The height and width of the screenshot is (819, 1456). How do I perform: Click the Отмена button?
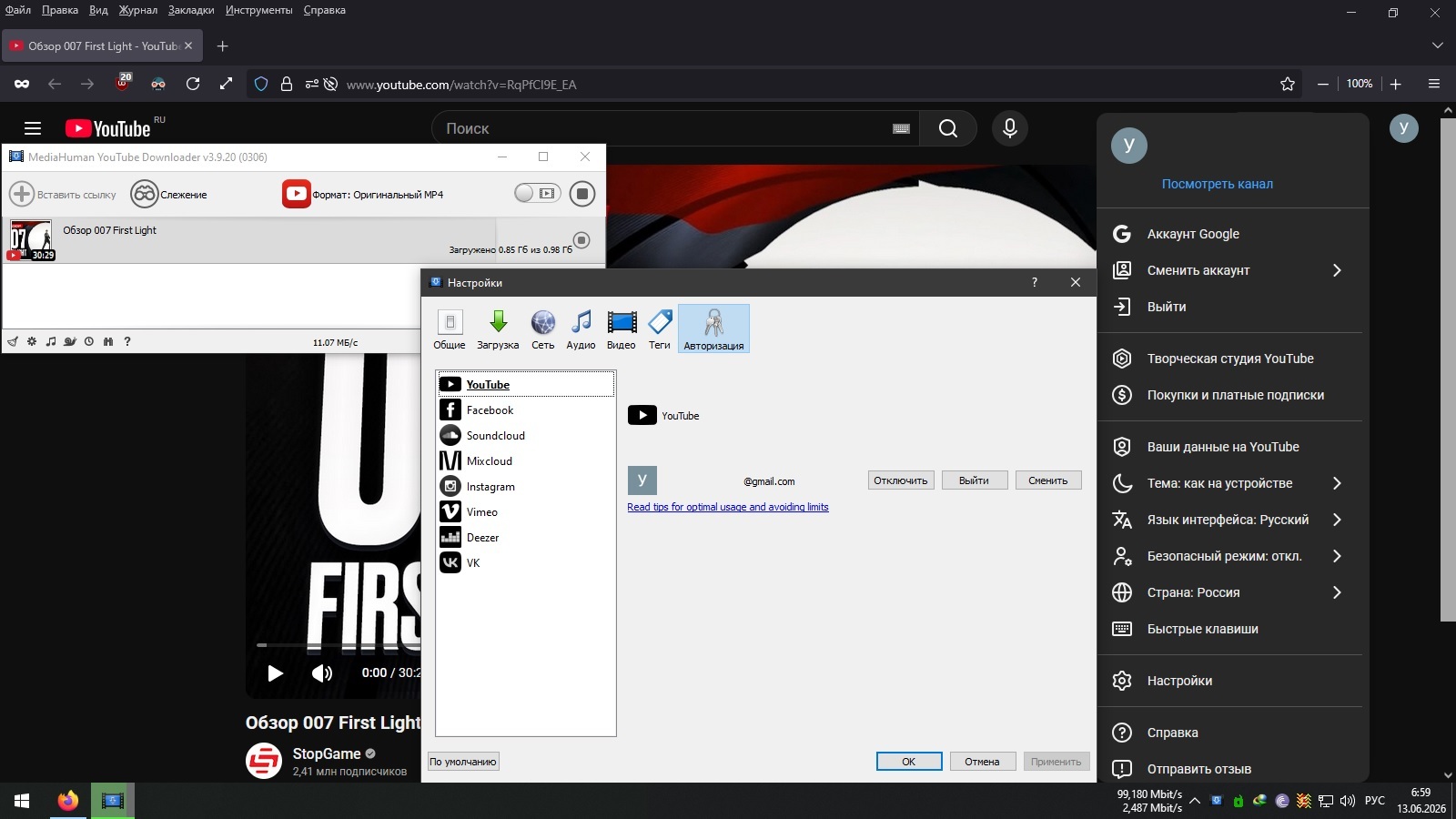tap(982, 762)
